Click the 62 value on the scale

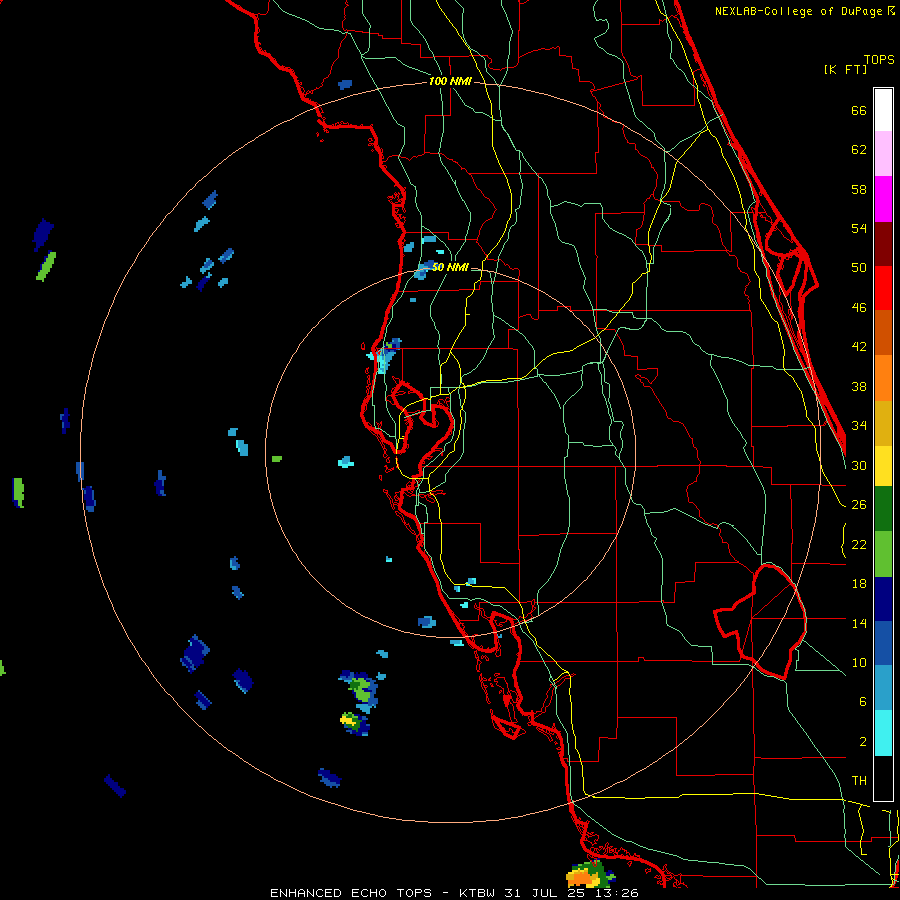tap(859, 150)
